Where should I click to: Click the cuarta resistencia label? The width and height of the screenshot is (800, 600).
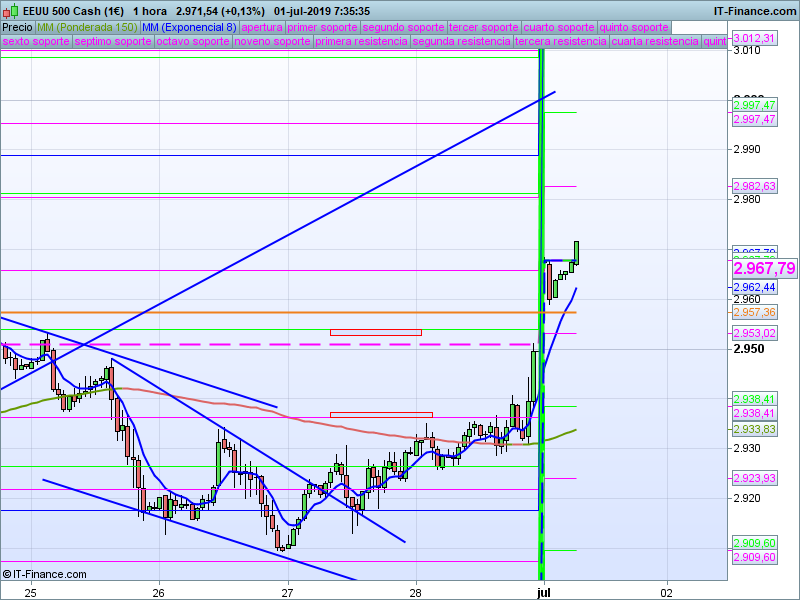click(x=655, y=41)
